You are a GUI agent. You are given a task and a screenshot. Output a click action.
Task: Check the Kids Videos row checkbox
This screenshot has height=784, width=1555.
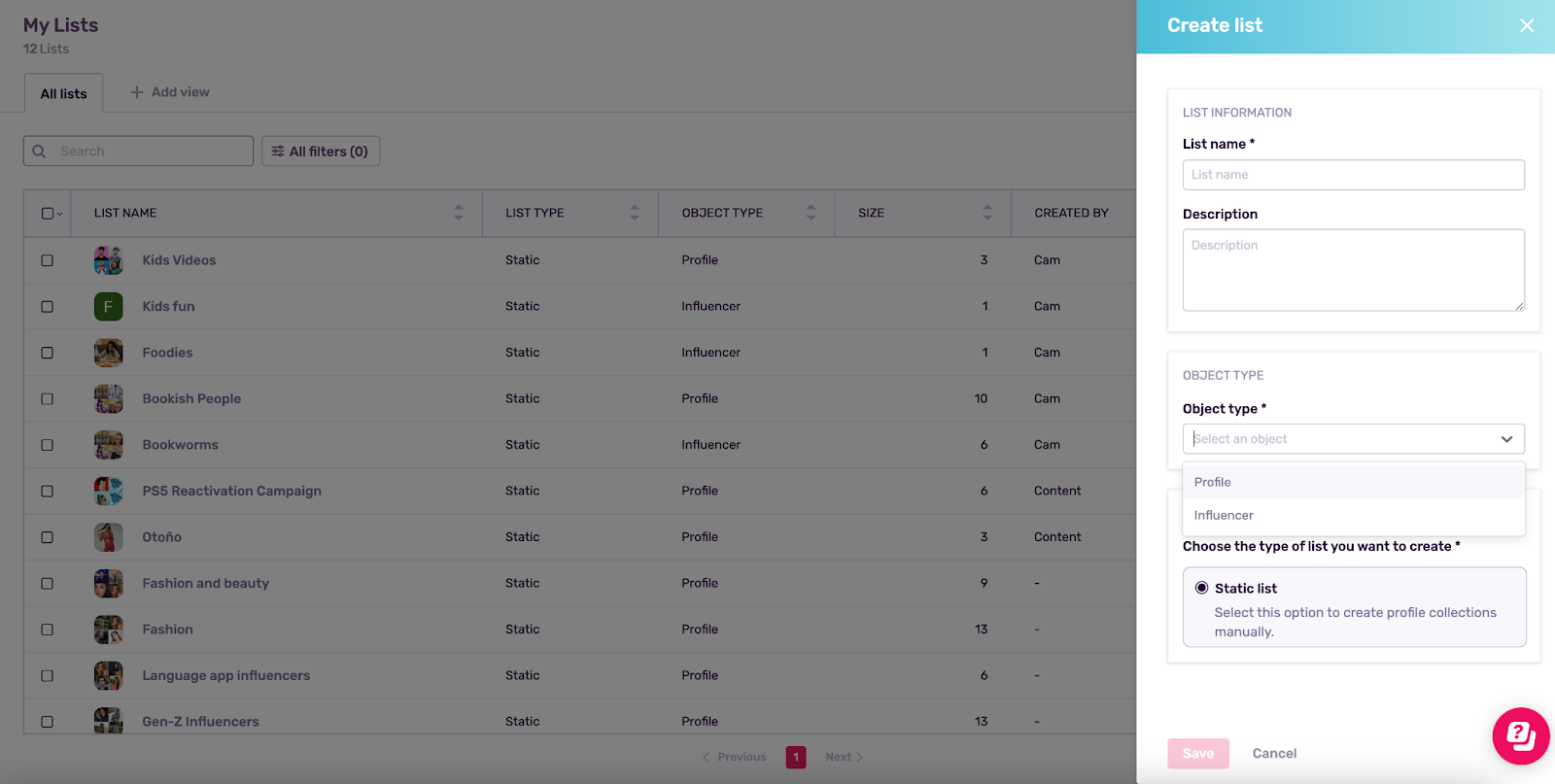click(47, 260)
